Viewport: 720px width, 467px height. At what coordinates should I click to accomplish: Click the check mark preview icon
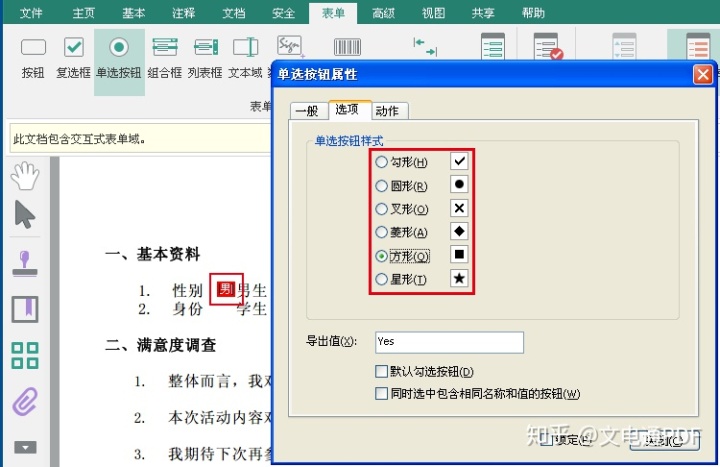(459, 161)
